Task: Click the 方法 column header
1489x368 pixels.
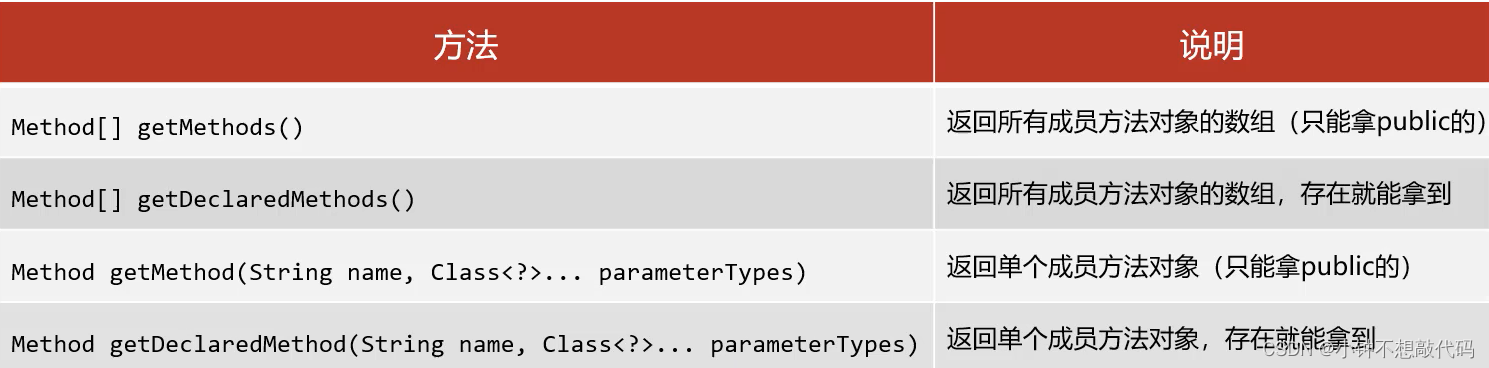Action: [466, 46]
